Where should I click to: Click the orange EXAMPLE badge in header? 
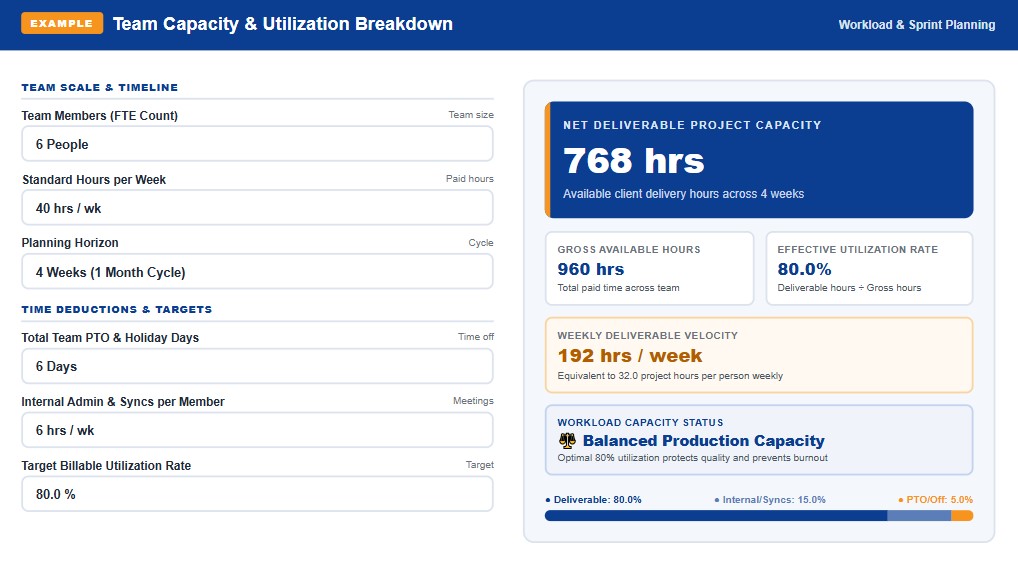tap(62, 23)
